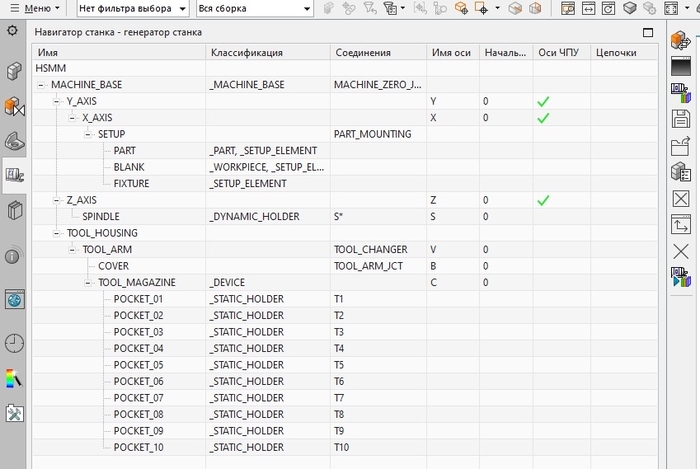The height and width of the screenshot is (469, 700).
Task: Collapse the SETUP node
Action: coord(88,134)
